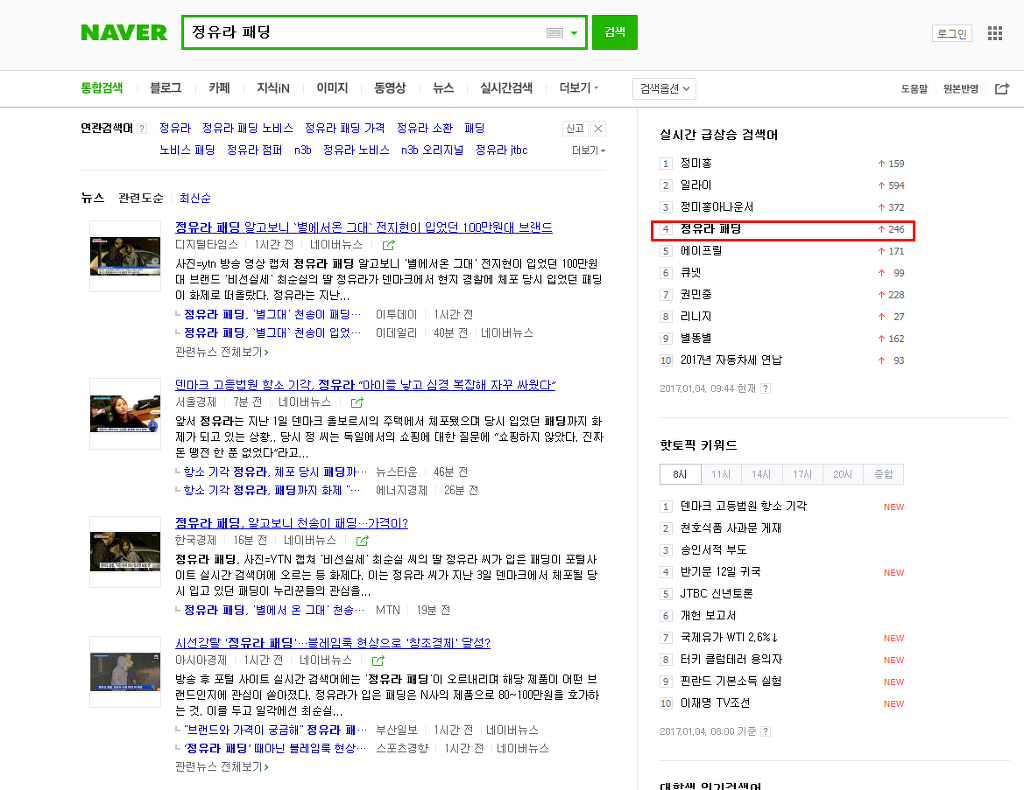Click the 서울경제 article thumbnail
Viewport: 1024px width, 790px height.
click(x=125, y=414)
